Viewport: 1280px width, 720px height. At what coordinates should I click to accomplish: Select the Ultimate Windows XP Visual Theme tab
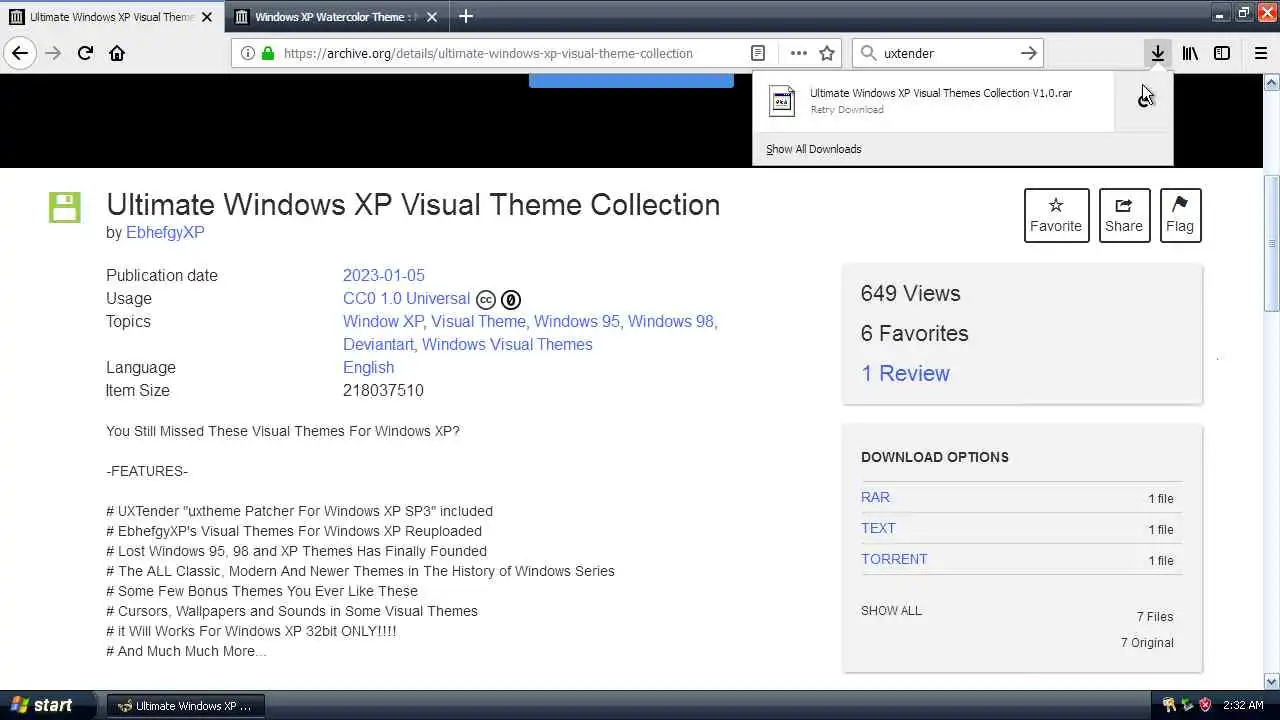(111, 17)
